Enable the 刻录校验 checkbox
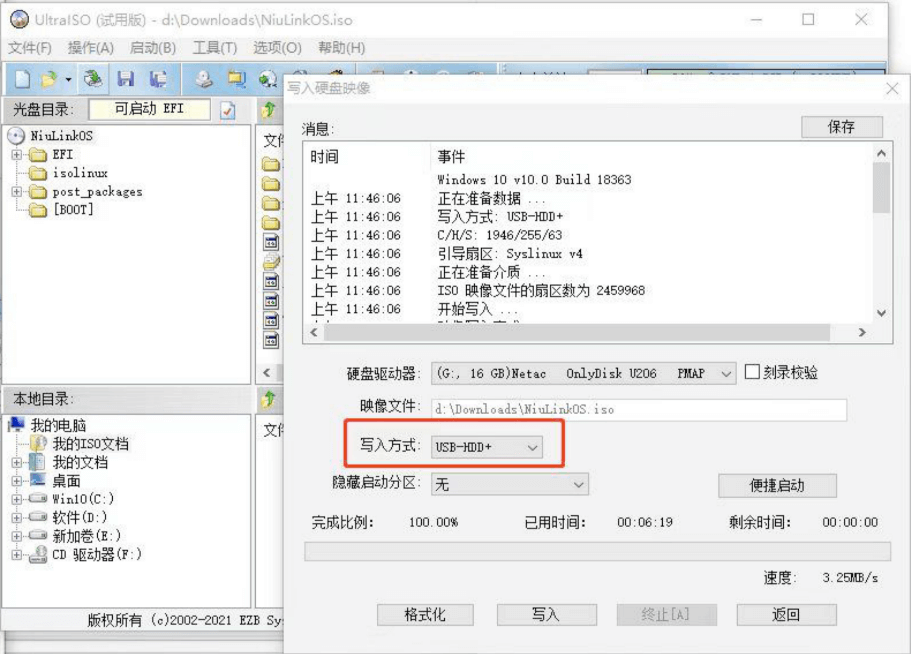 753,372
